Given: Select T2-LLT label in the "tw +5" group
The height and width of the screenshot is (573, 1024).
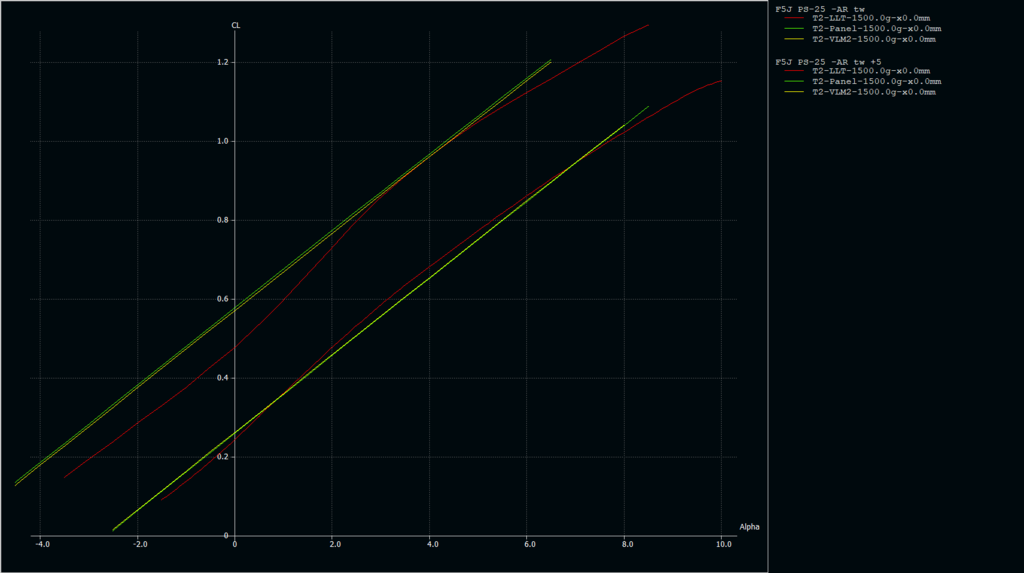Looking at the screenshot, I should click(873, 72).
